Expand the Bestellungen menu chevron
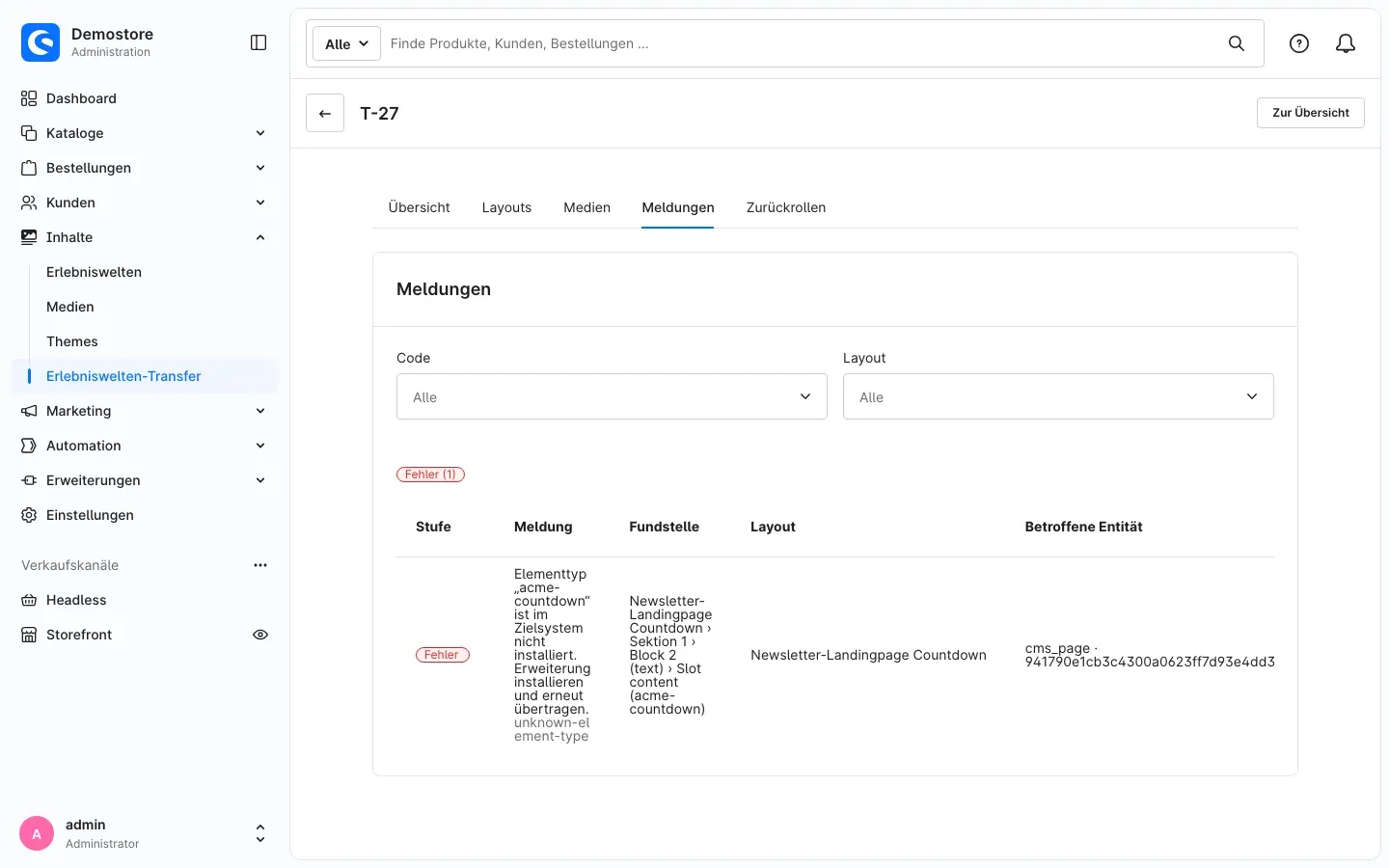This screenshot has width=1389, height=868. (x=260, y=168)
